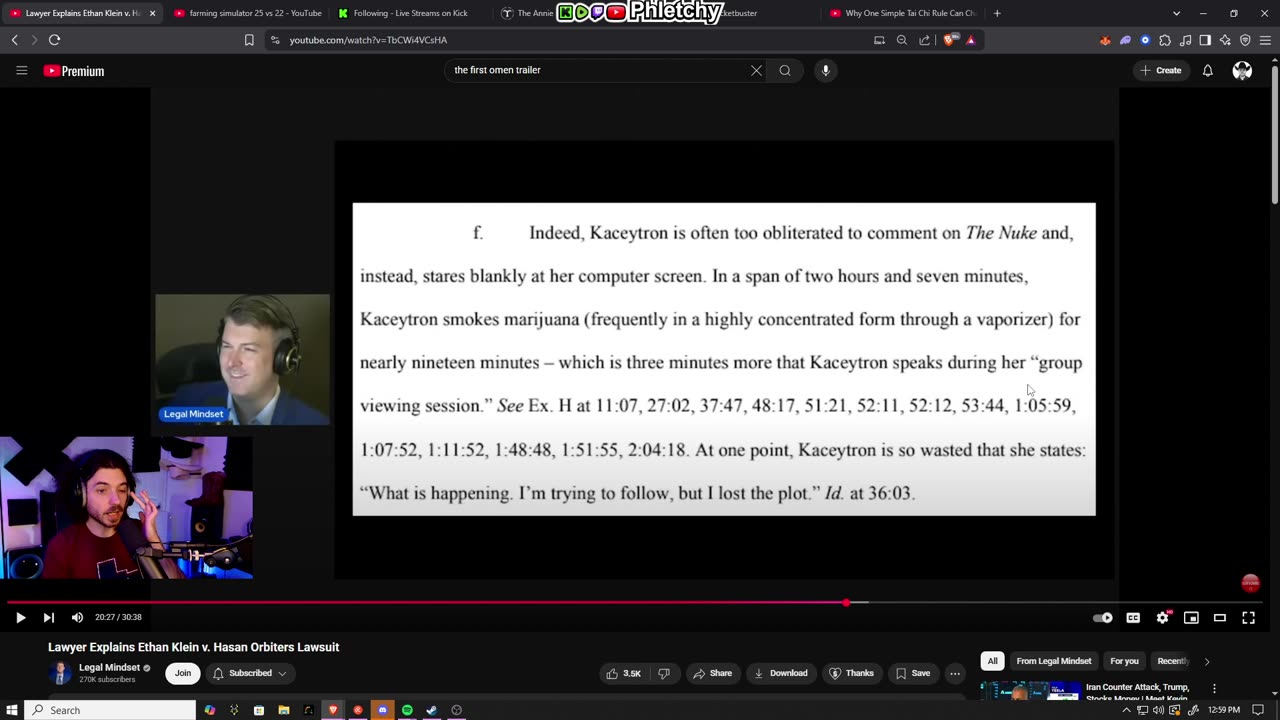Go to YouTube Premium home logo
Viewport: 1280px width, 720px height.
coord(74,71)
